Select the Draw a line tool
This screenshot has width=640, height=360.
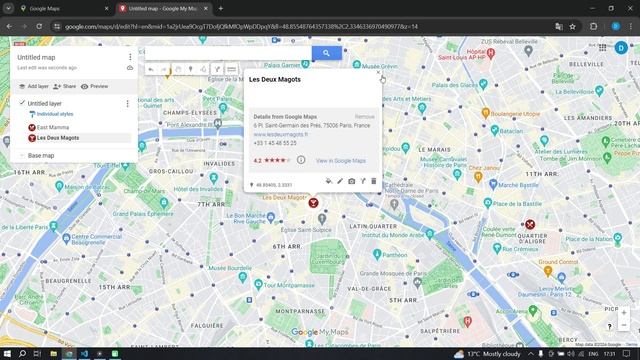pyautogui.click(x=203, y=69)
